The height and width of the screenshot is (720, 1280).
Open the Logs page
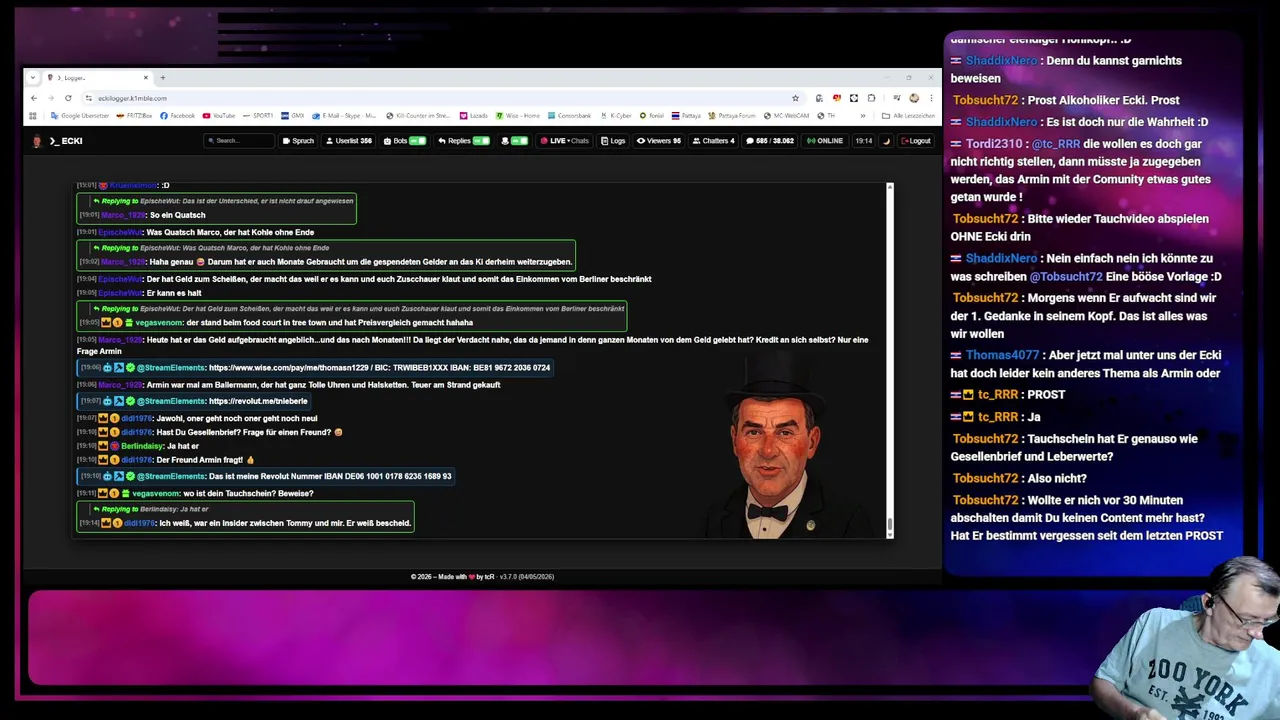click(x=613, y=141)
